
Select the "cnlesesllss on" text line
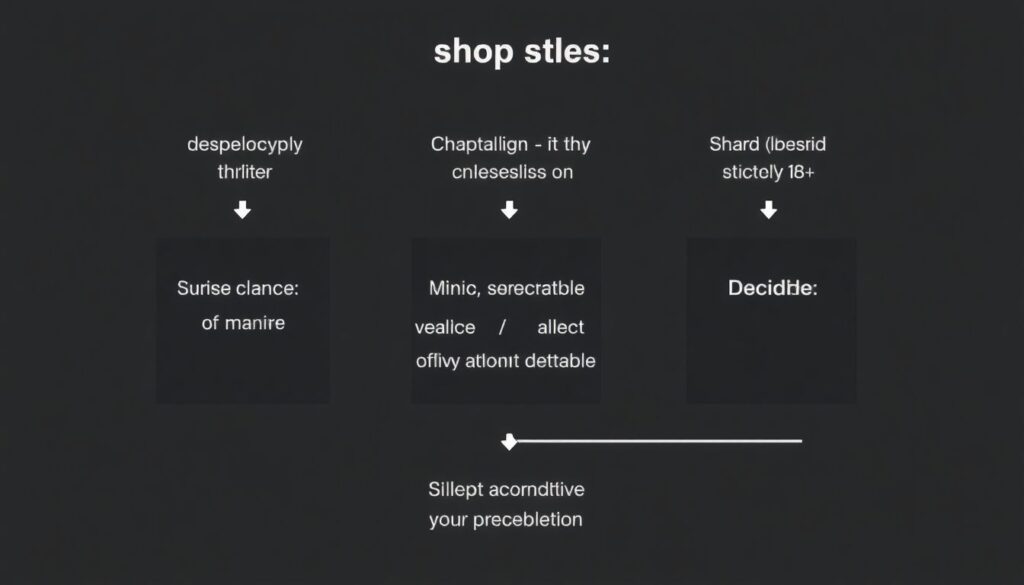pyautogui.click(x=510, y=171)
